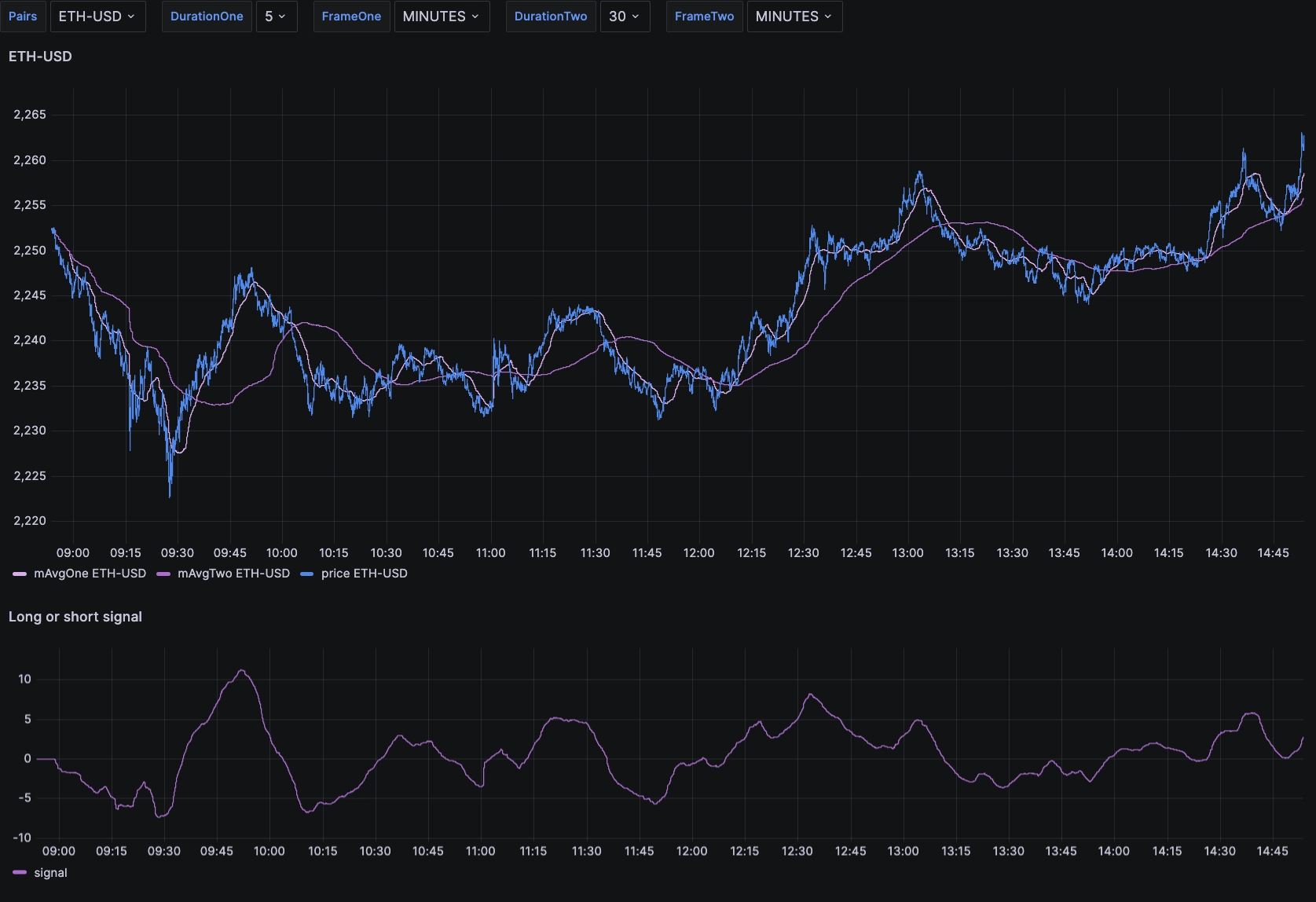Click the DurationOne variable label
This screenshot has height=902, width=1316.
coord(207,16)
